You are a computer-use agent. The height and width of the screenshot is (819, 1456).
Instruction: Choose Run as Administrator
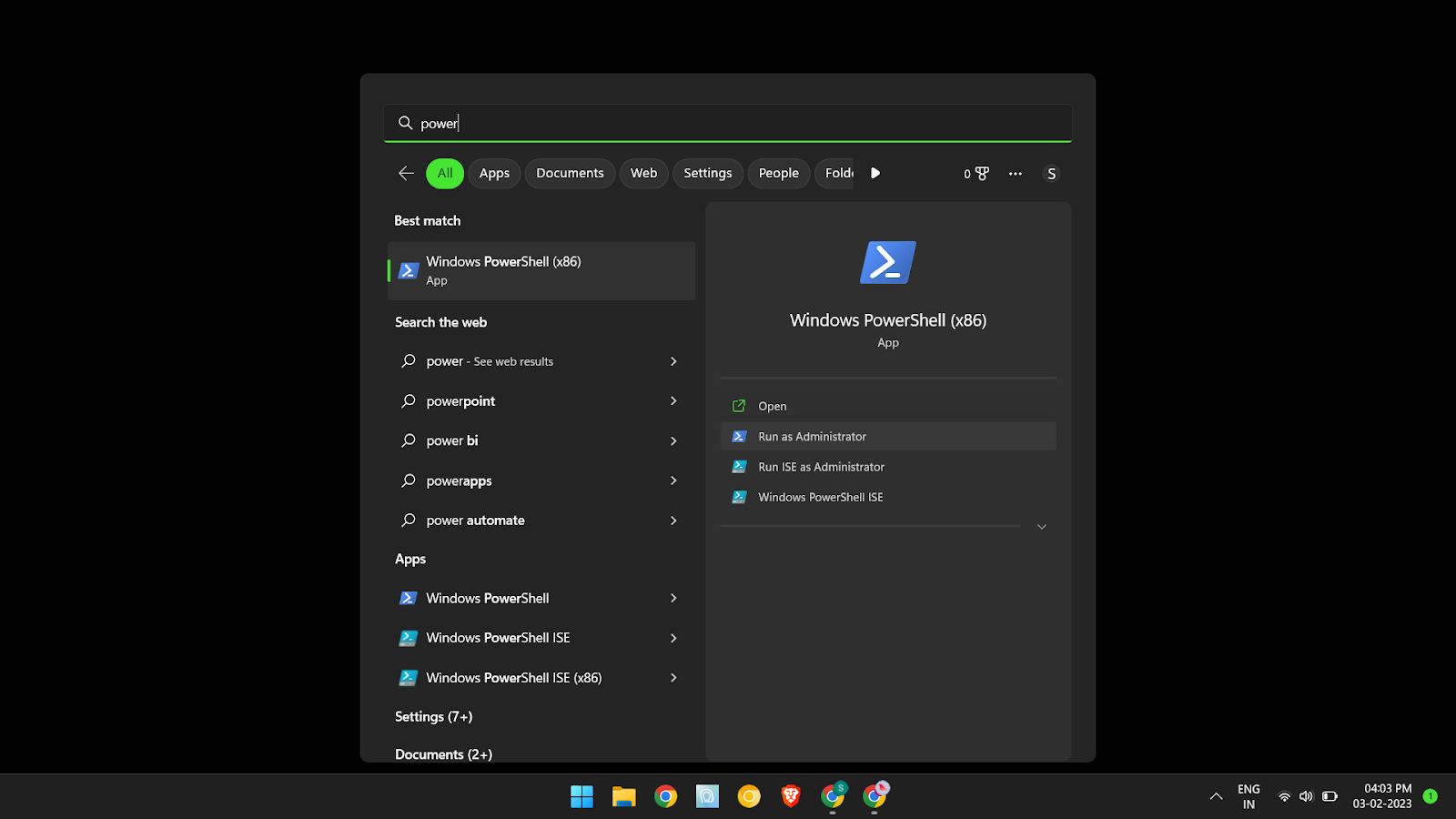coord(888,437)
